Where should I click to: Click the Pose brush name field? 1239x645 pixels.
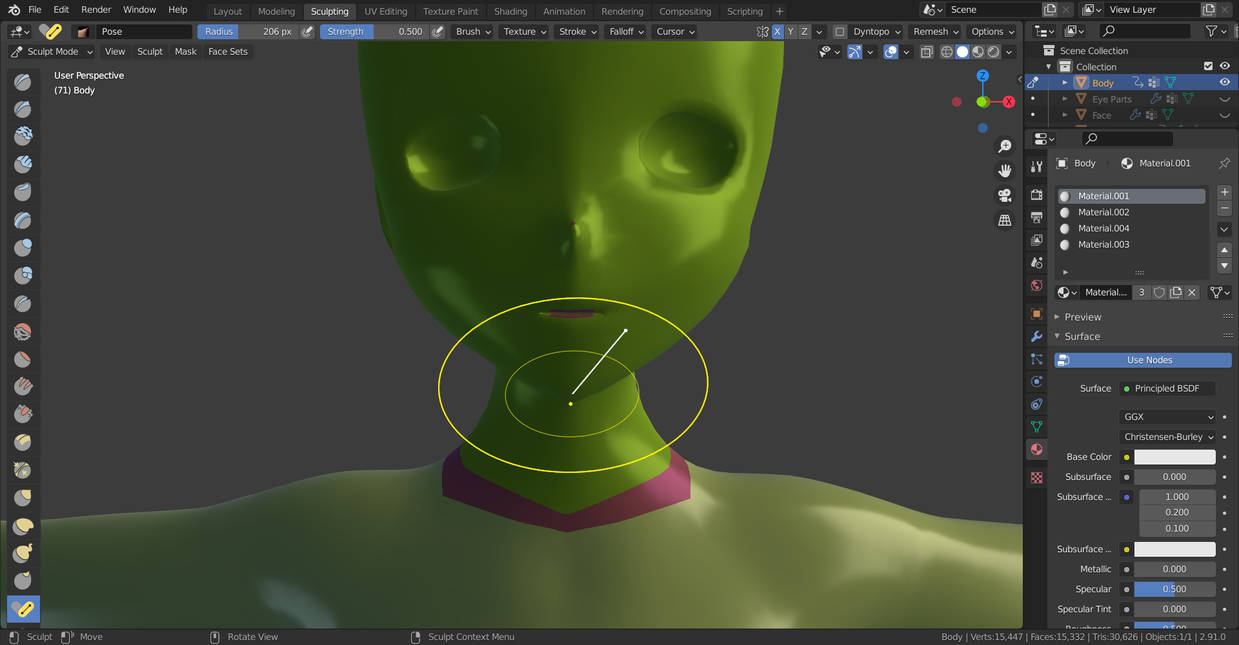pyautogui.click(x=144, y=31)
